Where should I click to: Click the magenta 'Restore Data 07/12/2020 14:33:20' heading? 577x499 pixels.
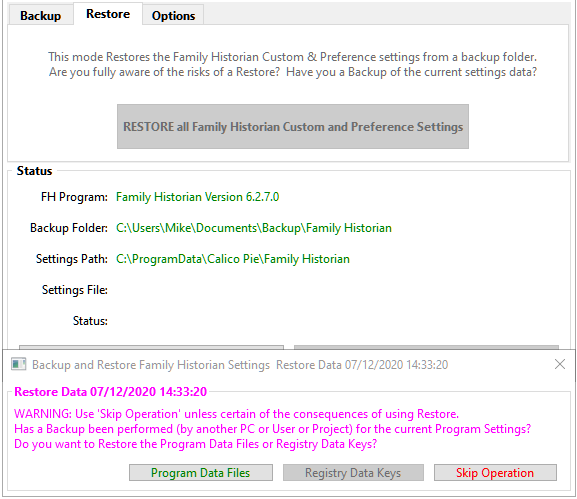tap(110, 392)
